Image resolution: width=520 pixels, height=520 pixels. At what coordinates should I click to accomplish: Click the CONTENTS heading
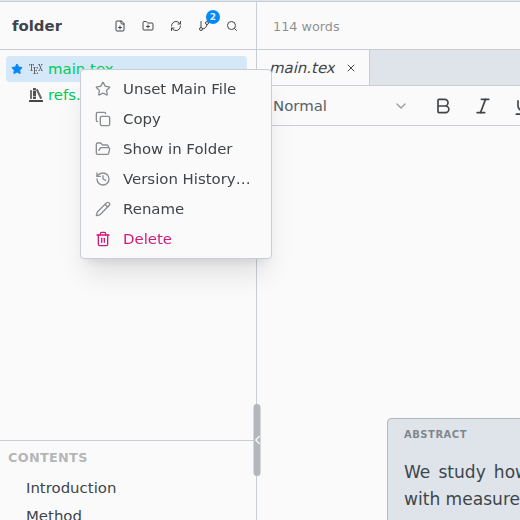[48, 458]
